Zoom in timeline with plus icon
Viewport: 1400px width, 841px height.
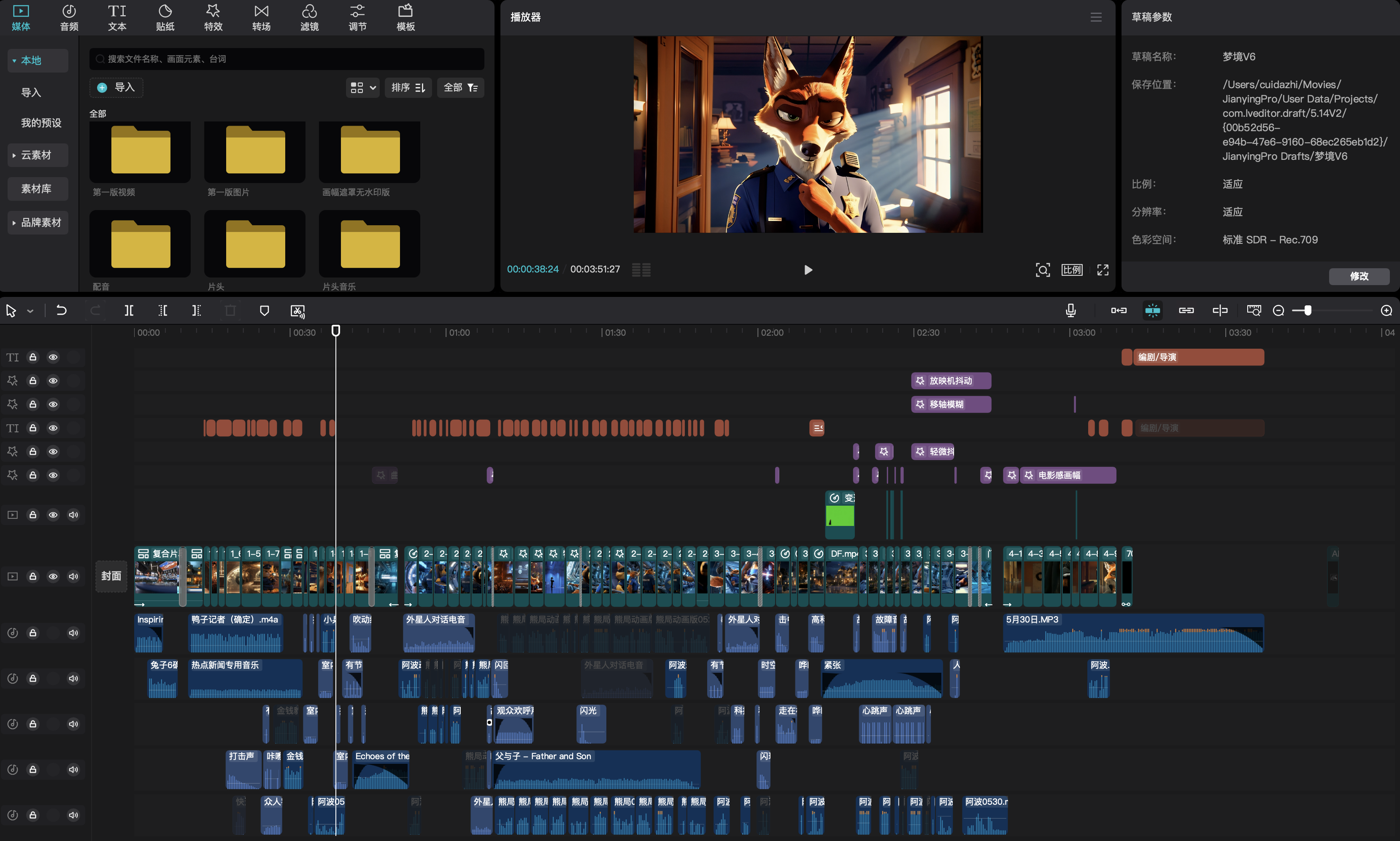pos(1386,310)
